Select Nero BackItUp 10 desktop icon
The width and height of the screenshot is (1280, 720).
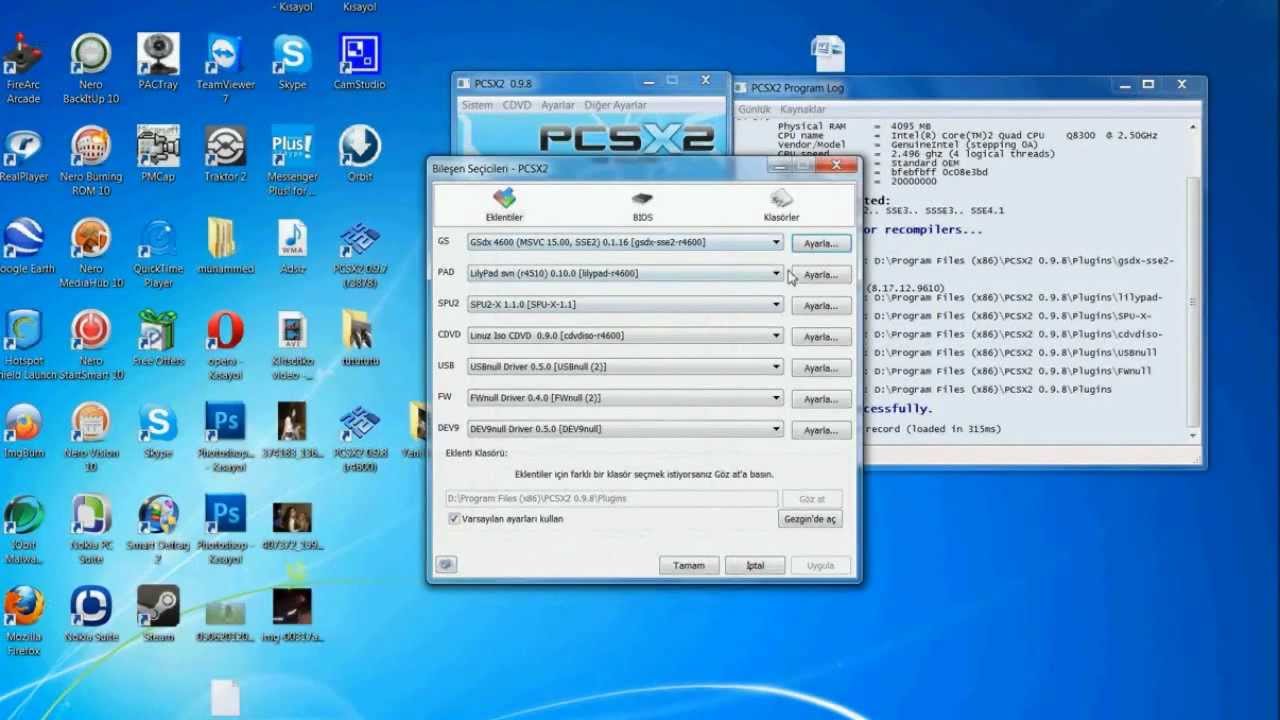pyautogui.click(x=91, y=70)
